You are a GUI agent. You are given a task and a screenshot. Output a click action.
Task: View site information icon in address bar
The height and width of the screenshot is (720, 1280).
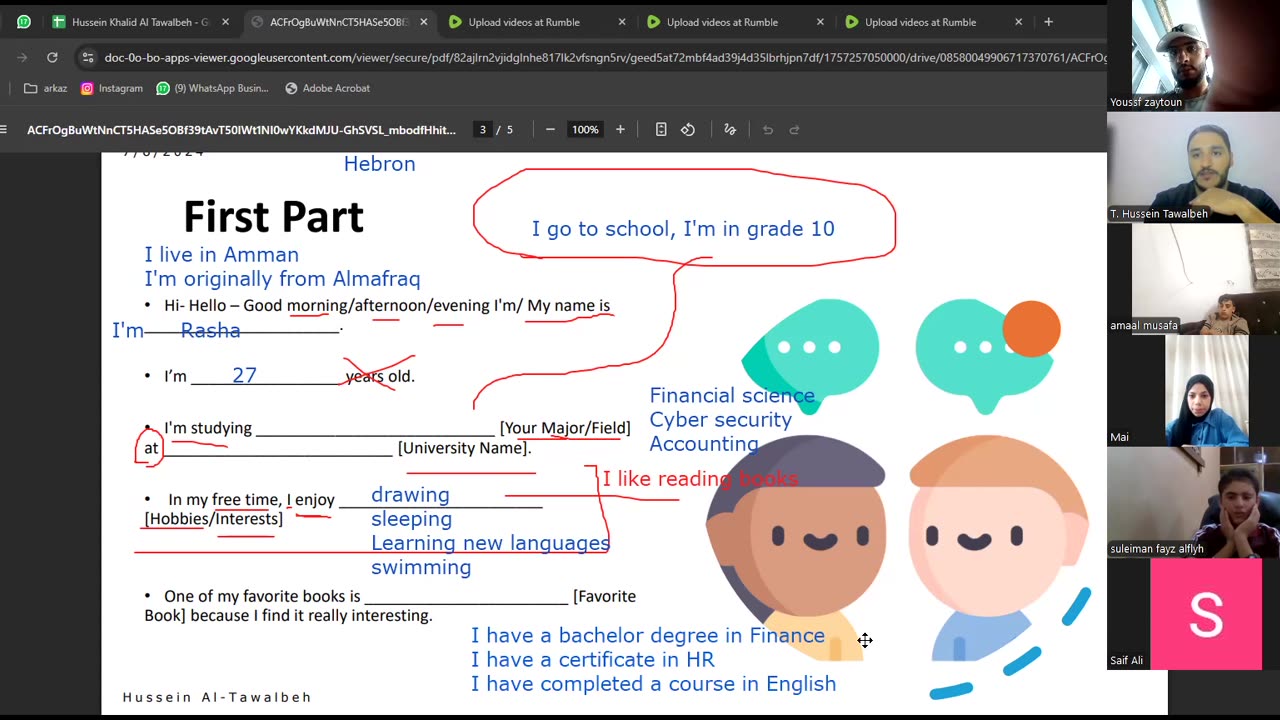[x=88, y=58]
